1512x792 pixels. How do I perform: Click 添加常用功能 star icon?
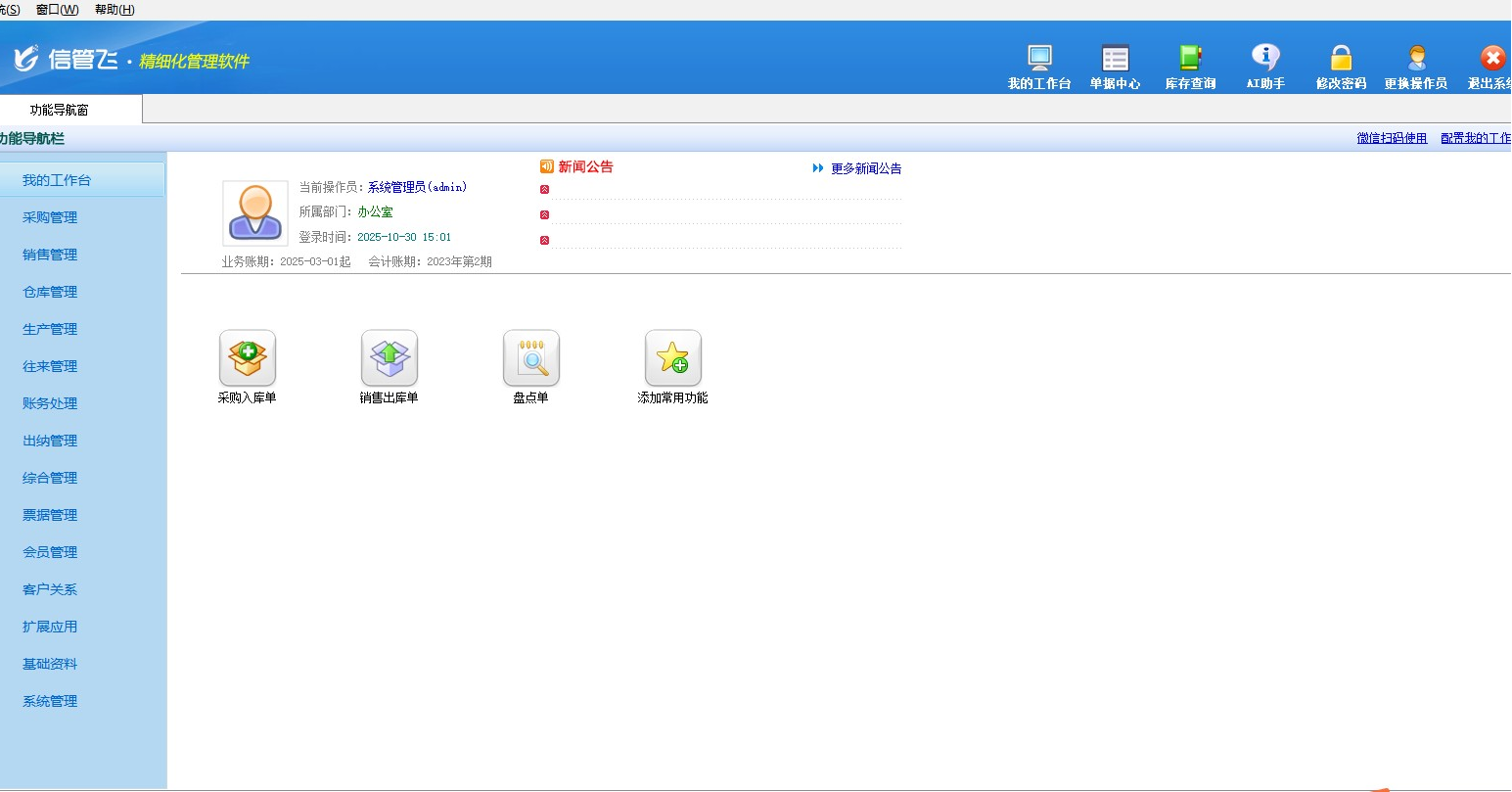click(x=673, y=358)
